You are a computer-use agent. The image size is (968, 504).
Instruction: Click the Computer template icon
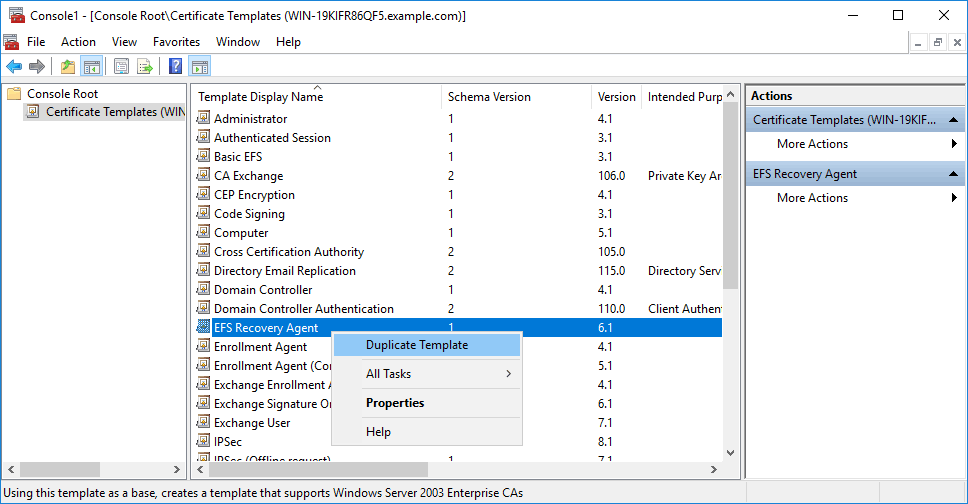203,232
